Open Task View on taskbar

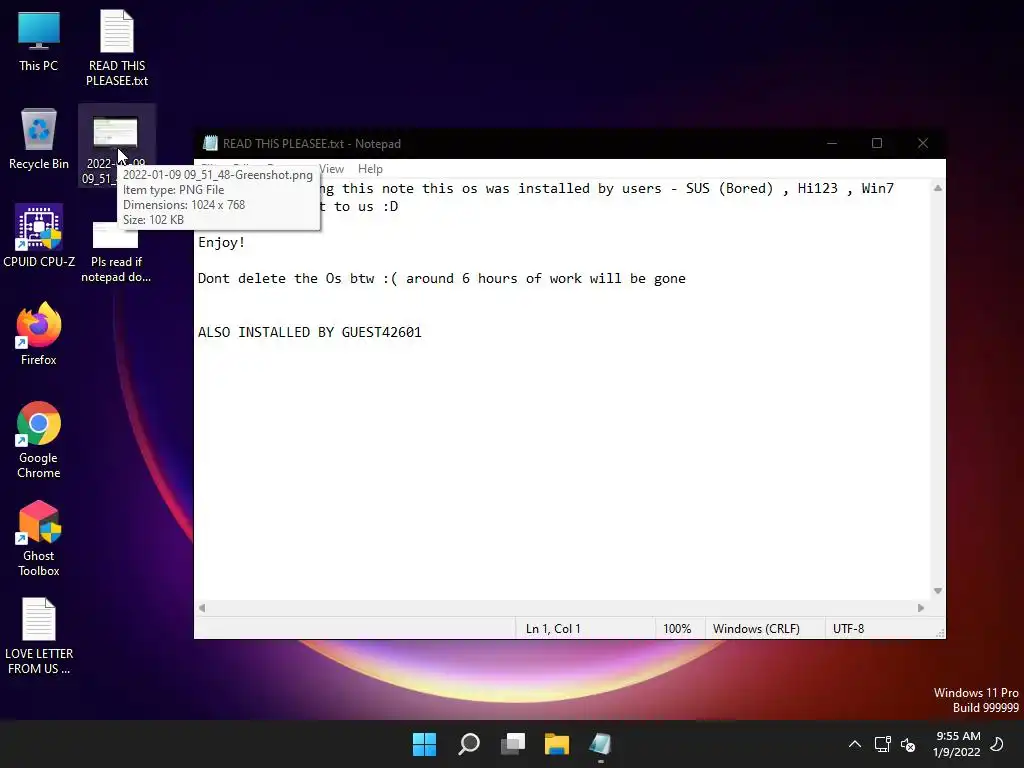[513, 744]
